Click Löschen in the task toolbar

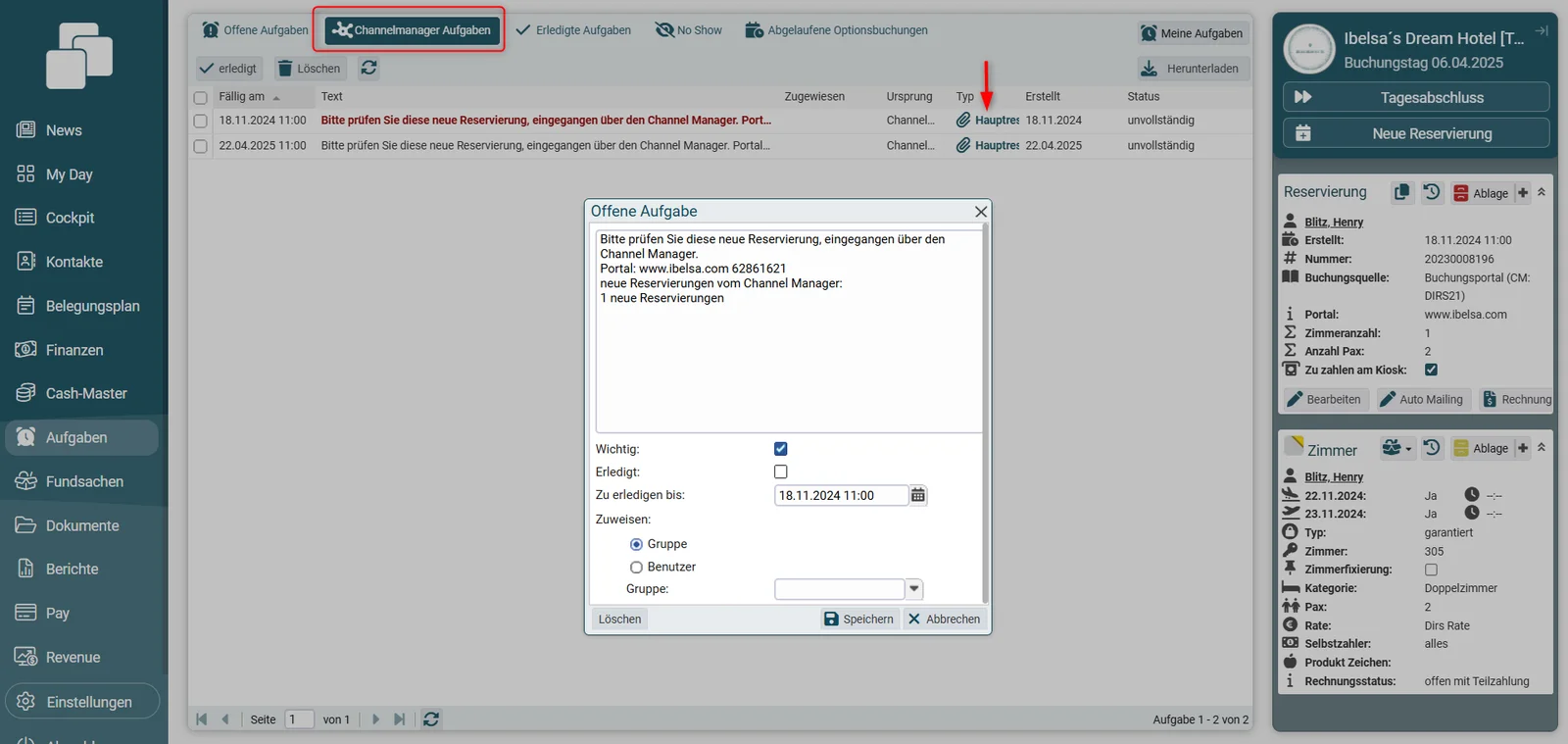[x=309, y=69]
